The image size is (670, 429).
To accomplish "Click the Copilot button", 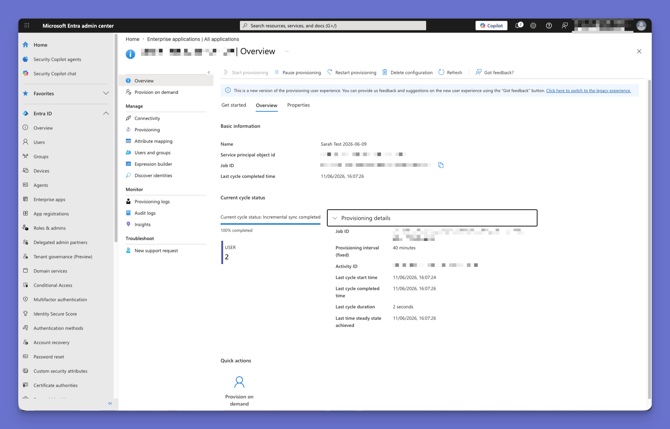I will tap(491, 26).
